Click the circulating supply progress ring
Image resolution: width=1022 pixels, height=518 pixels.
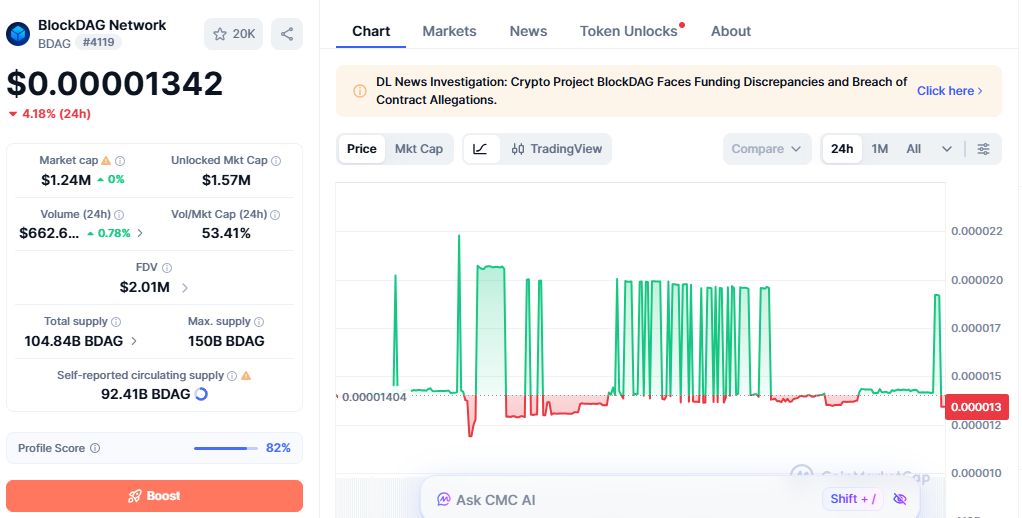pyautogui.click(x=201, y=394)
